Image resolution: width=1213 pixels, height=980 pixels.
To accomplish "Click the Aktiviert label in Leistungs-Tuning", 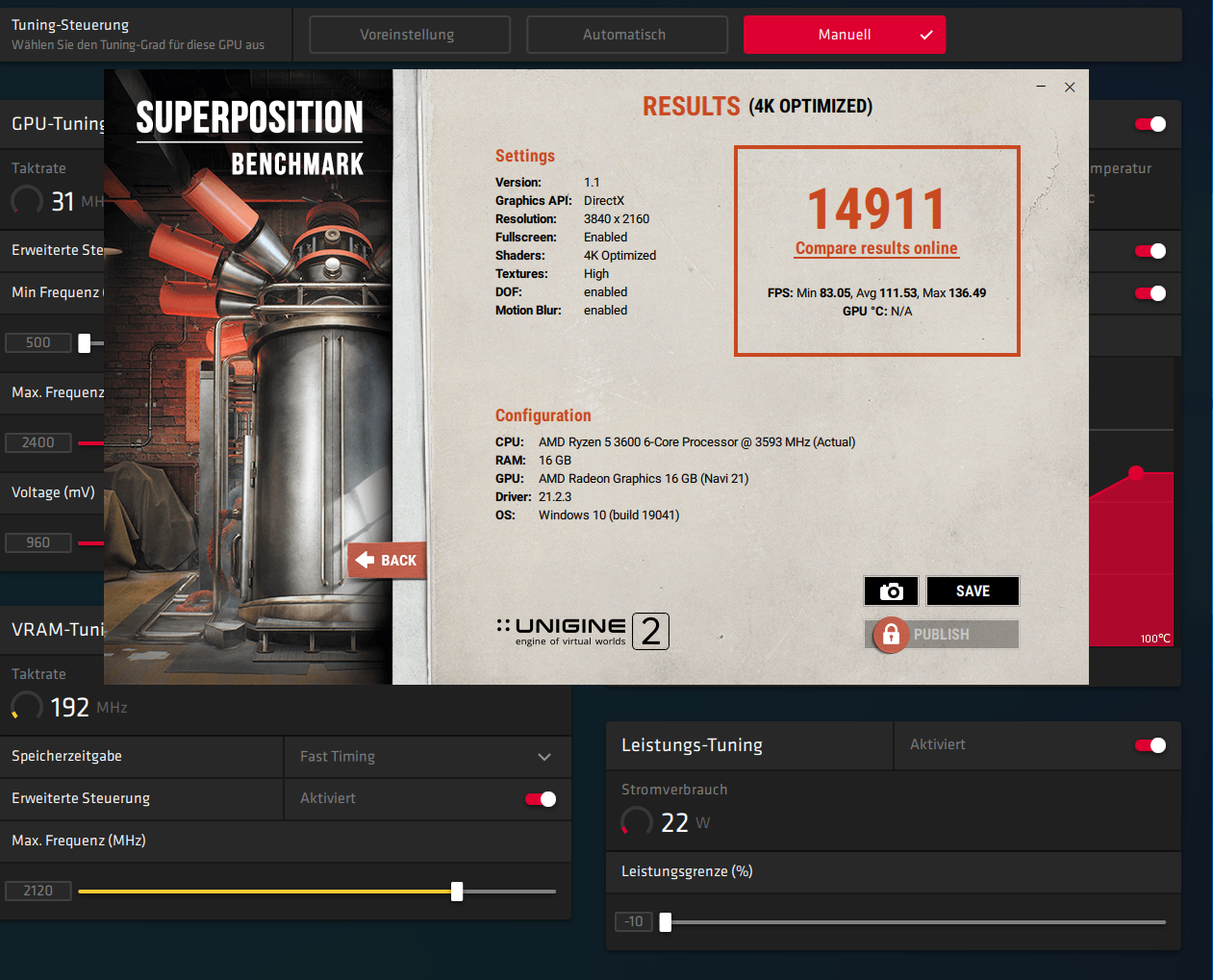I will 938,745.
